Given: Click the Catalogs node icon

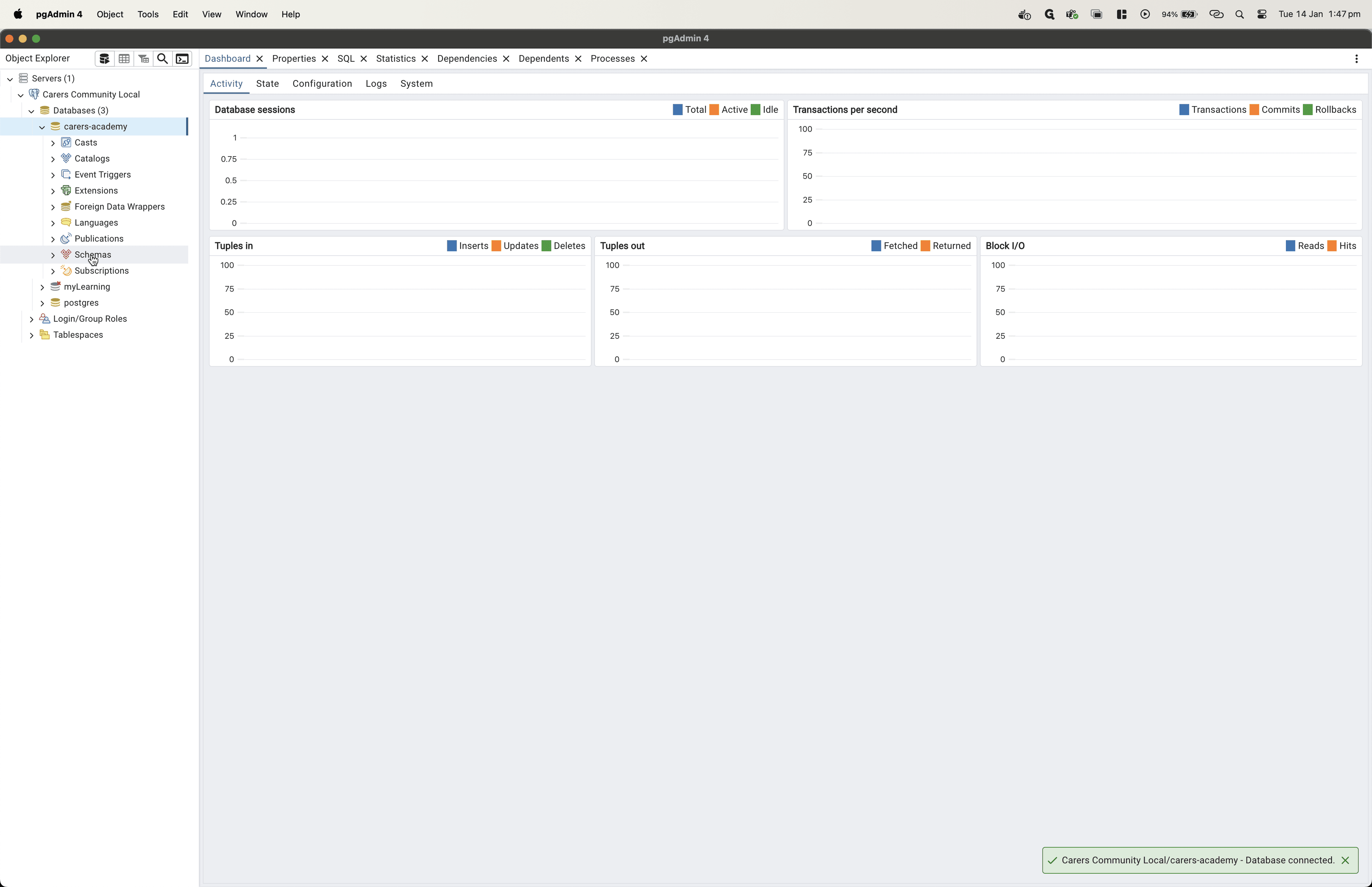Looking at the screenshot, I should [66, 158].
